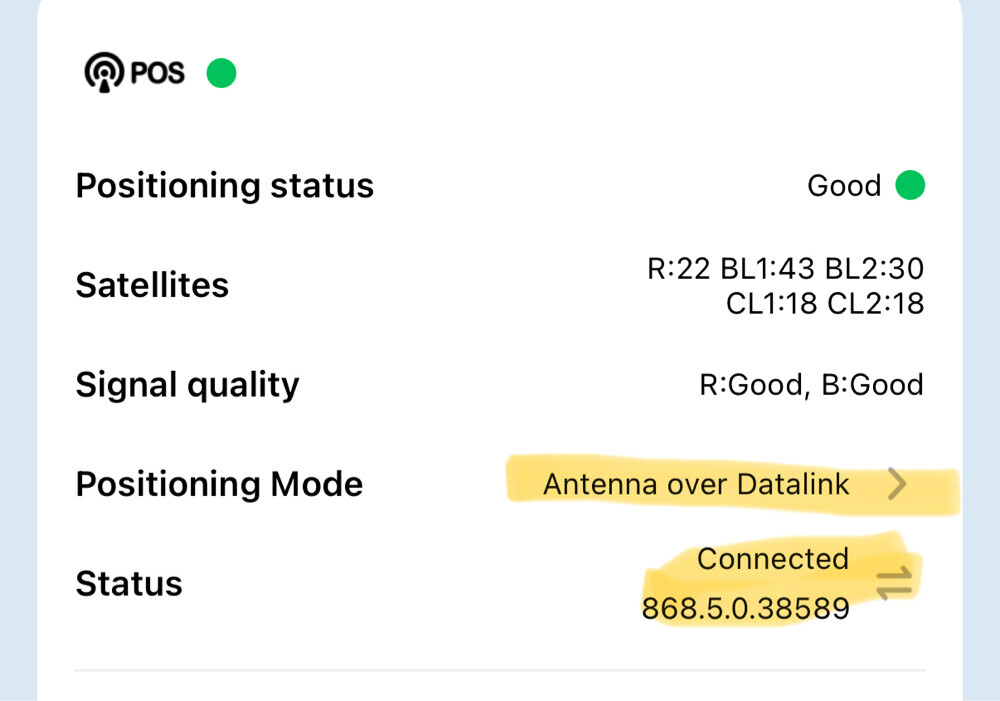Click the Connected status text
This screenshot has height=701, width=1000.
(772, 559)
